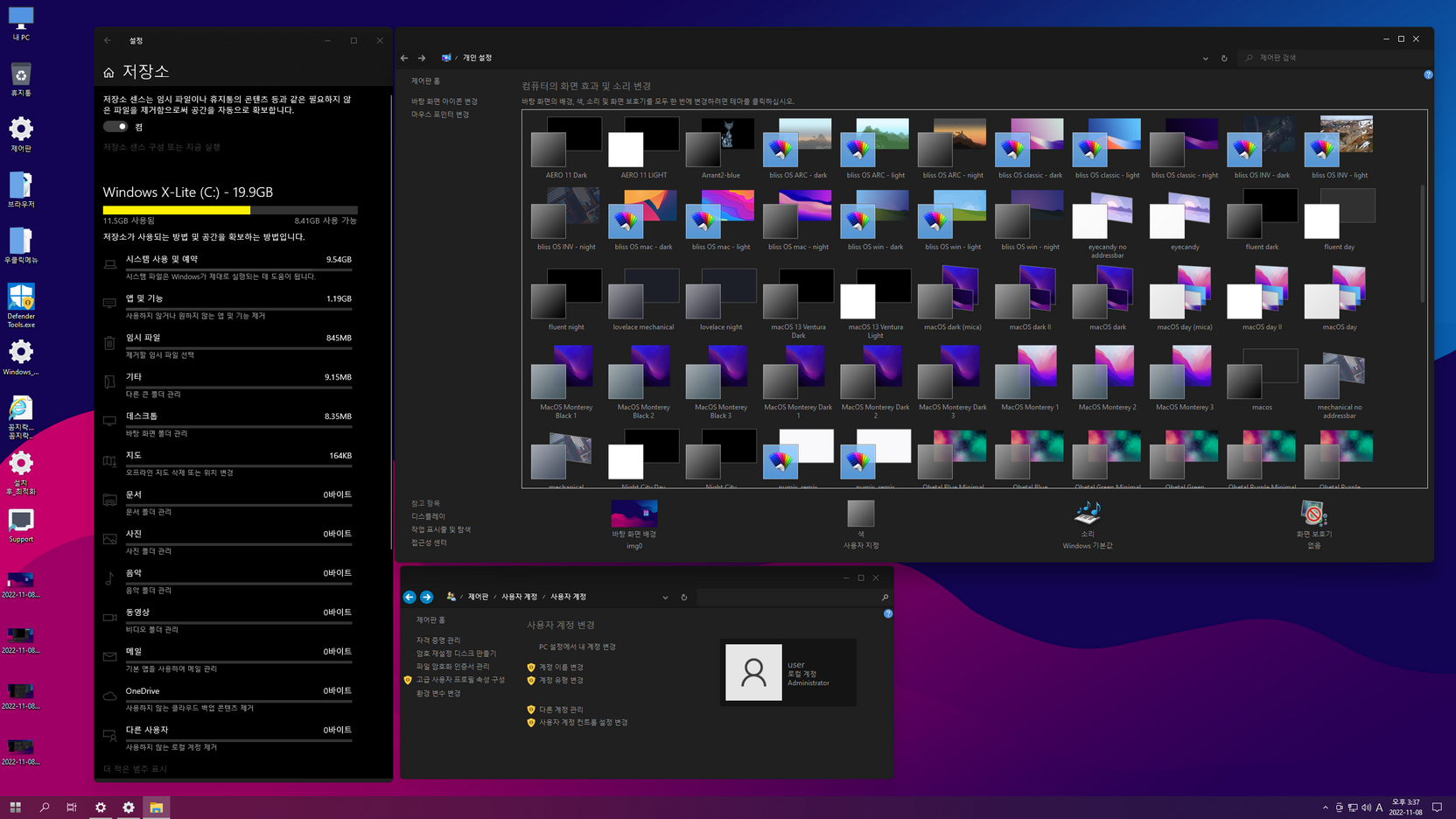Screen dimensions: 1456x819
Task: Open 다른 사용자 storage category
Action: [228, 738]
